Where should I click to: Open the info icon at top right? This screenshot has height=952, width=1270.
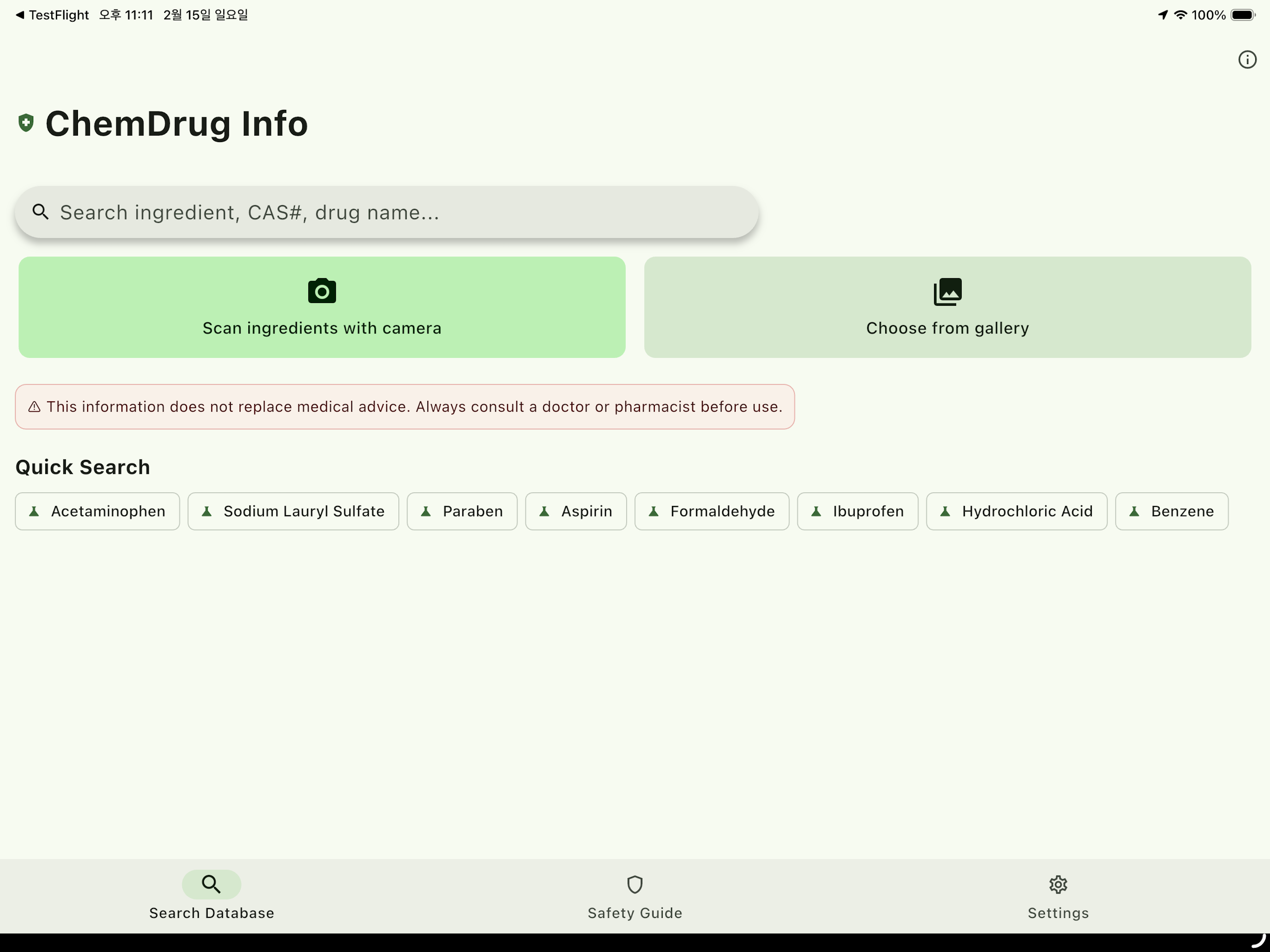(1246, 59)
